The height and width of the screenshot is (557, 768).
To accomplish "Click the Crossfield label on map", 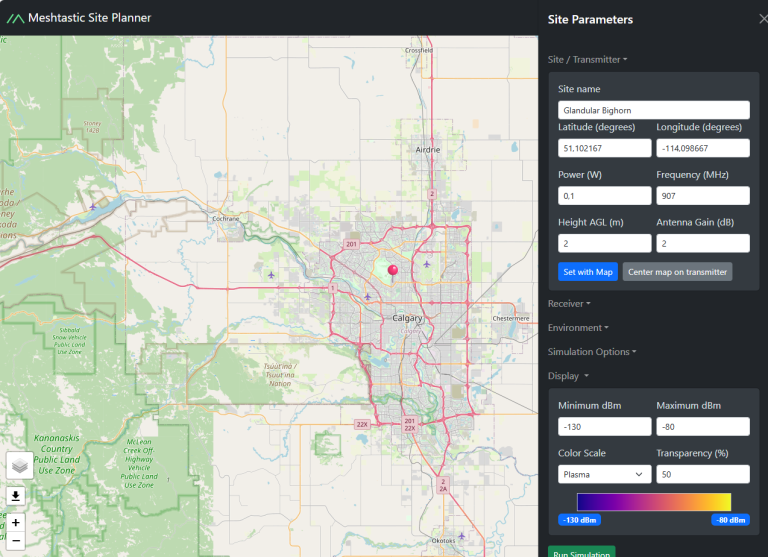I will 419,50.
